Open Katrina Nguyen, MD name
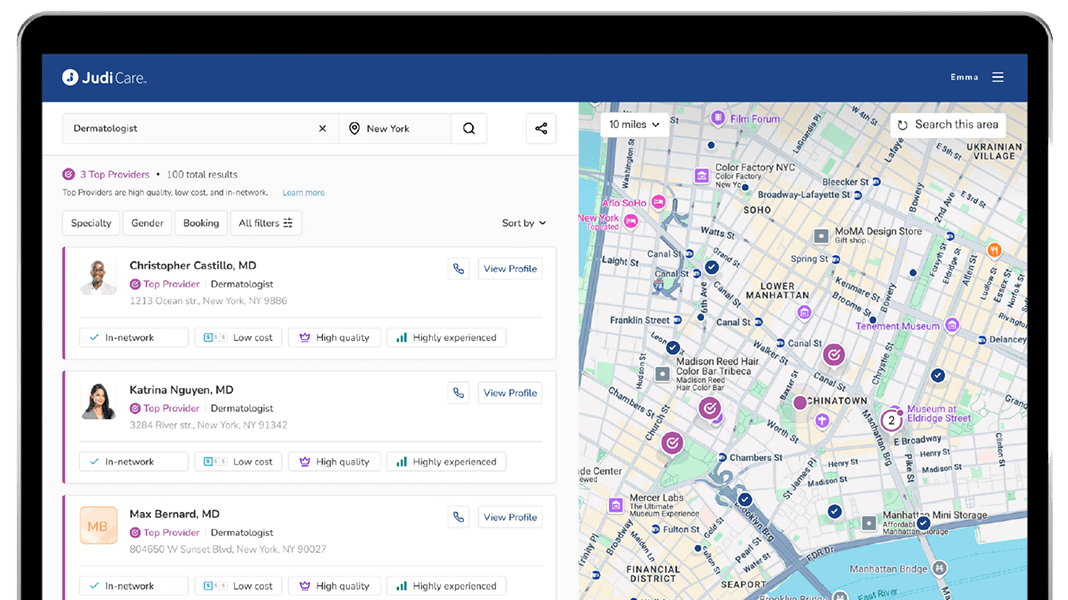1068x600 pixels. click(181, 390)
